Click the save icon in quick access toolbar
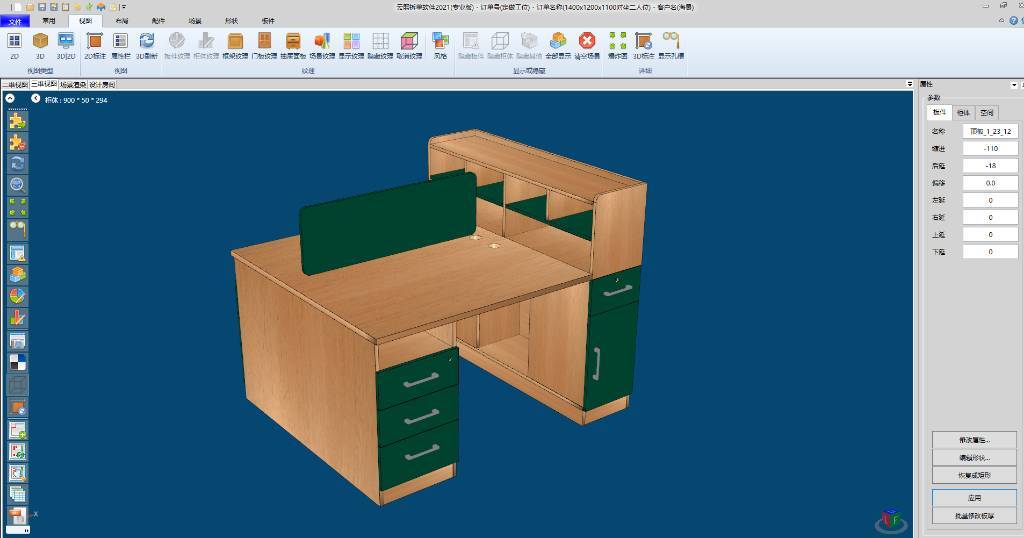 [x=42, y=7]
